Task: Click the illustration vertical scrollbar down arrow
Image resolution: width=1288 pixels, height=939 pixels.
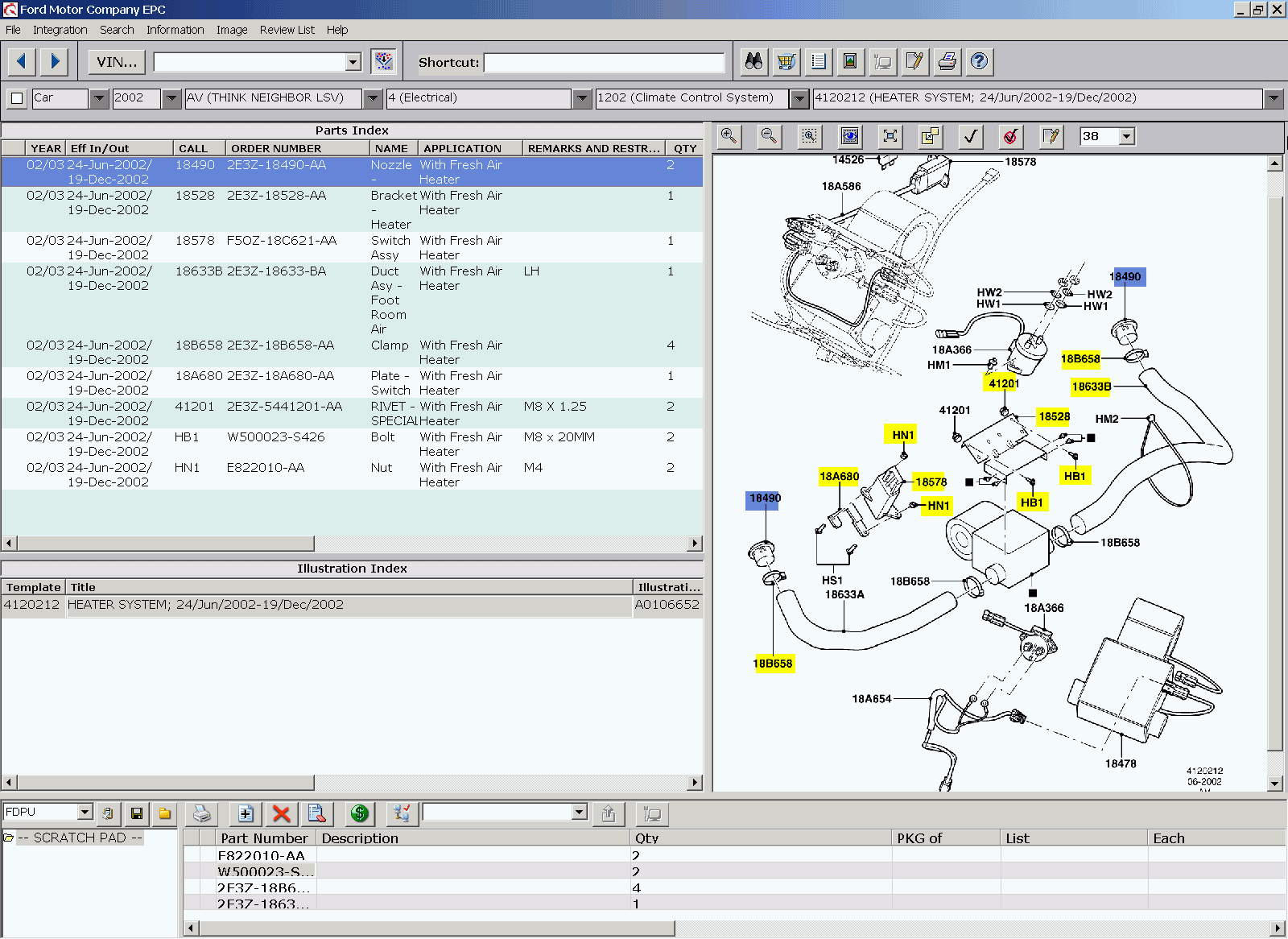Action: [x=1274, y=783]
